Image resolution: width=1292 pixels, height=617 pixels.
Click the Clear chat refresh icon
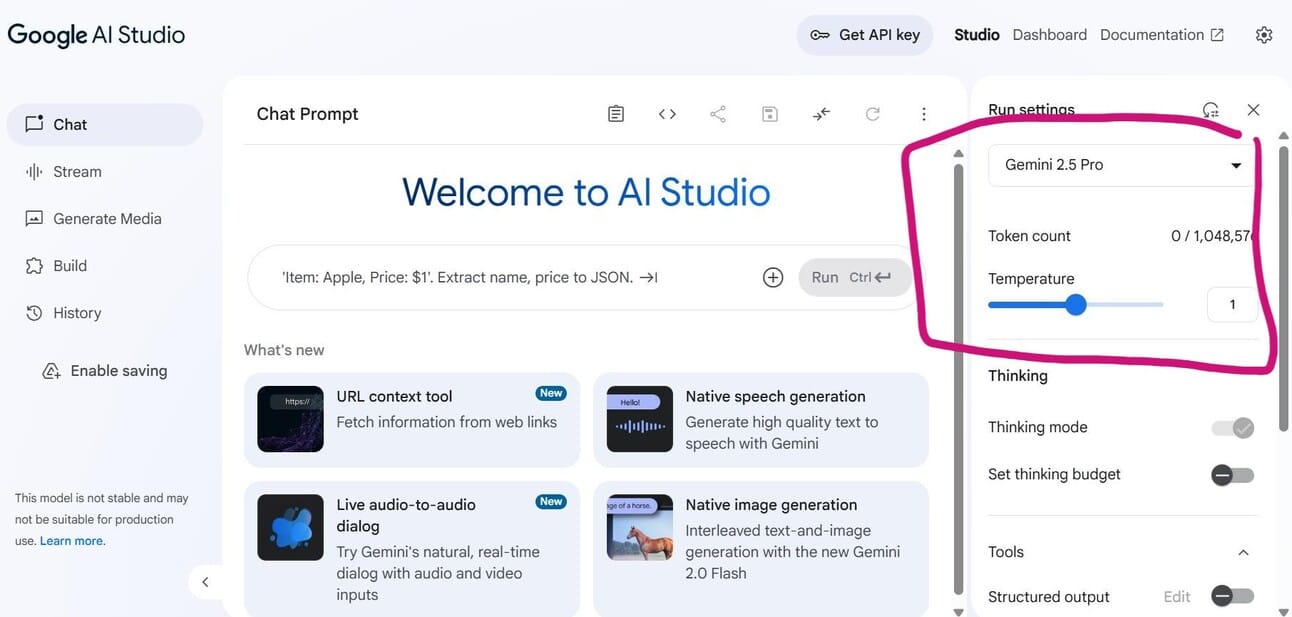[x=872, y=114]
